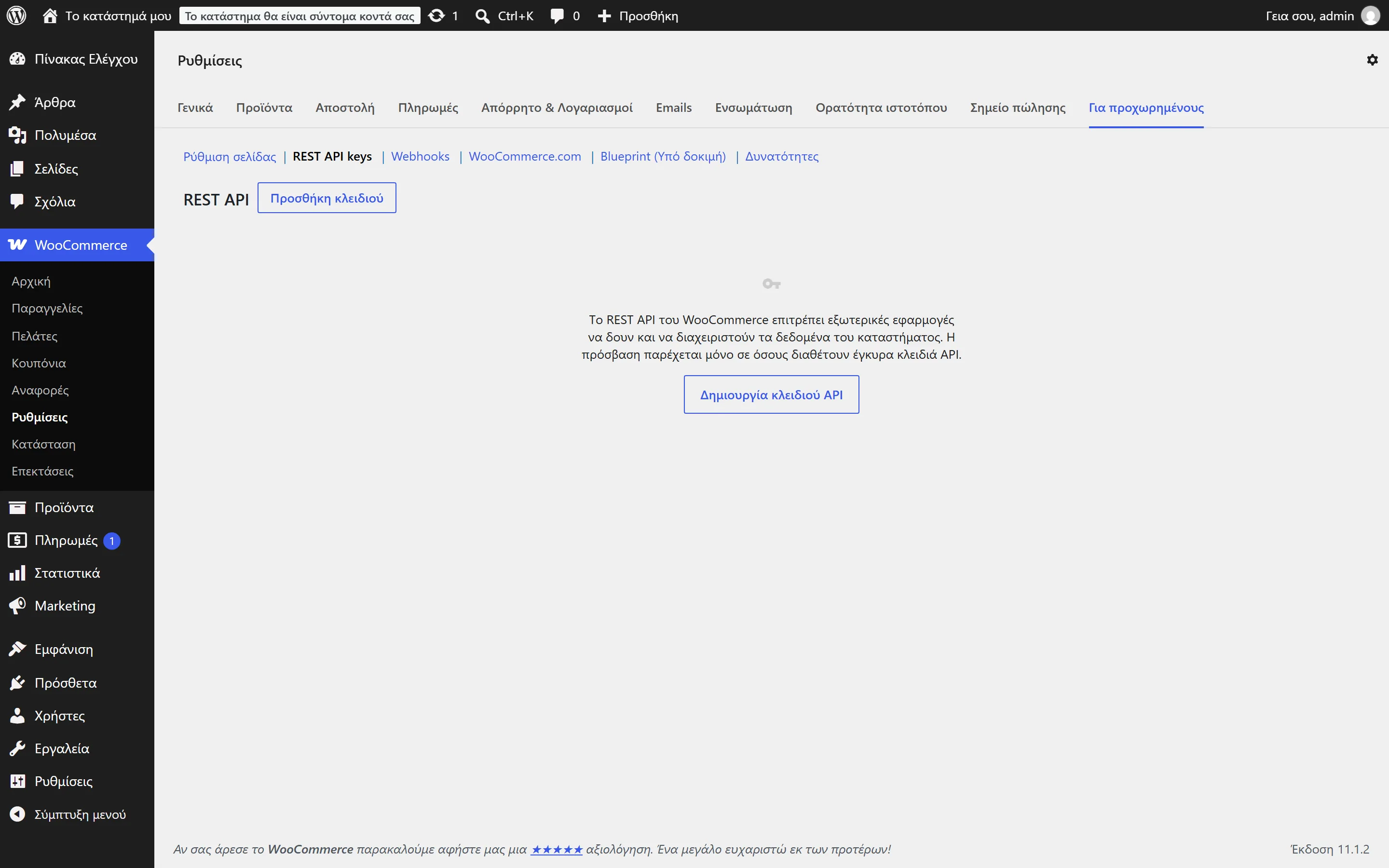This screenshot has height=868, width=1389.
Task: Click the settings gear icon at top right
Action: (1372, 60)
